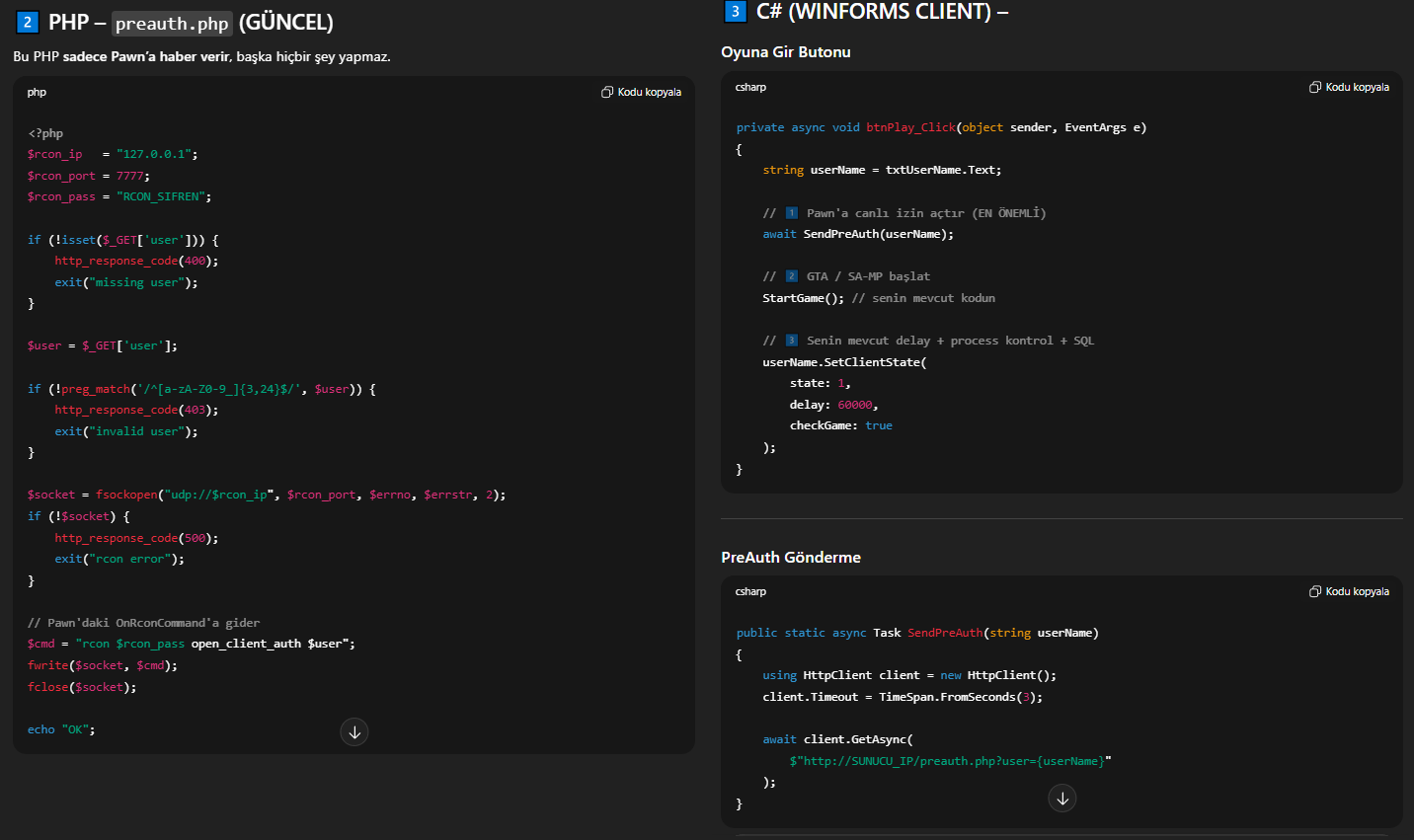Image resolution: width=1414 pixels, height=840 pixels.
Task: Click the '$rcon_port = 7777;' line
Action: [89, 176]
